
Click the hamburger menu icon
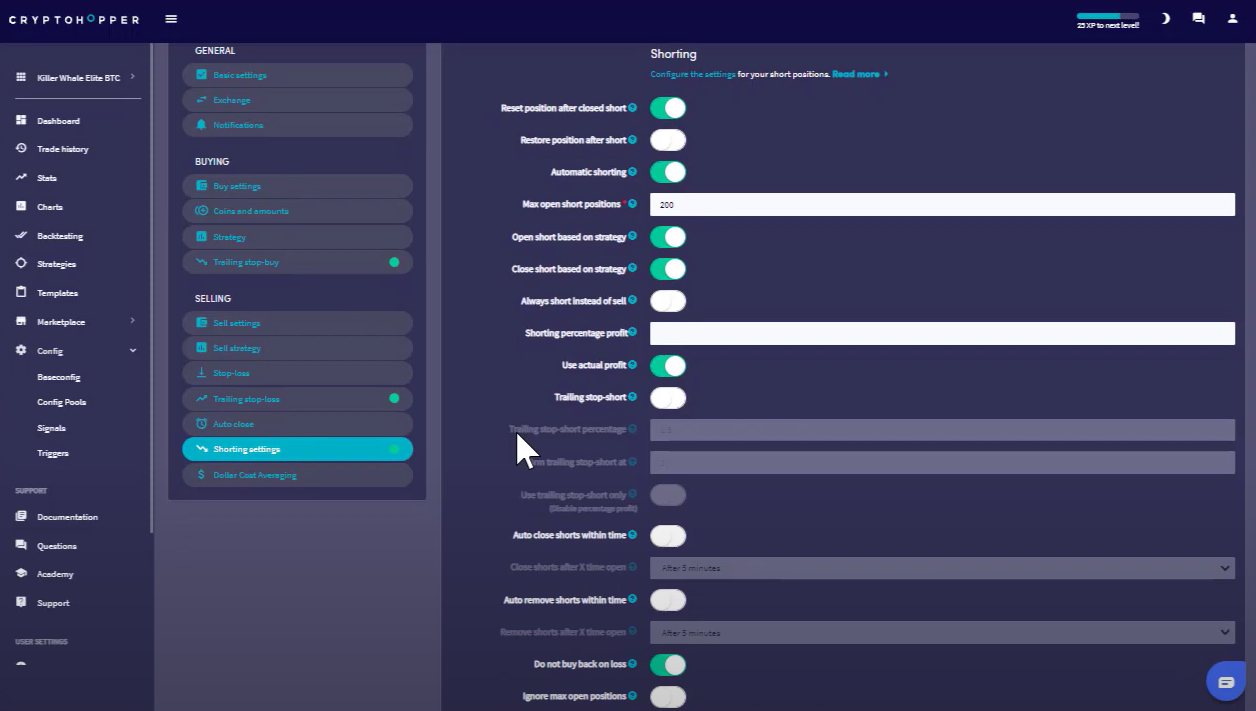pos(171,19)
